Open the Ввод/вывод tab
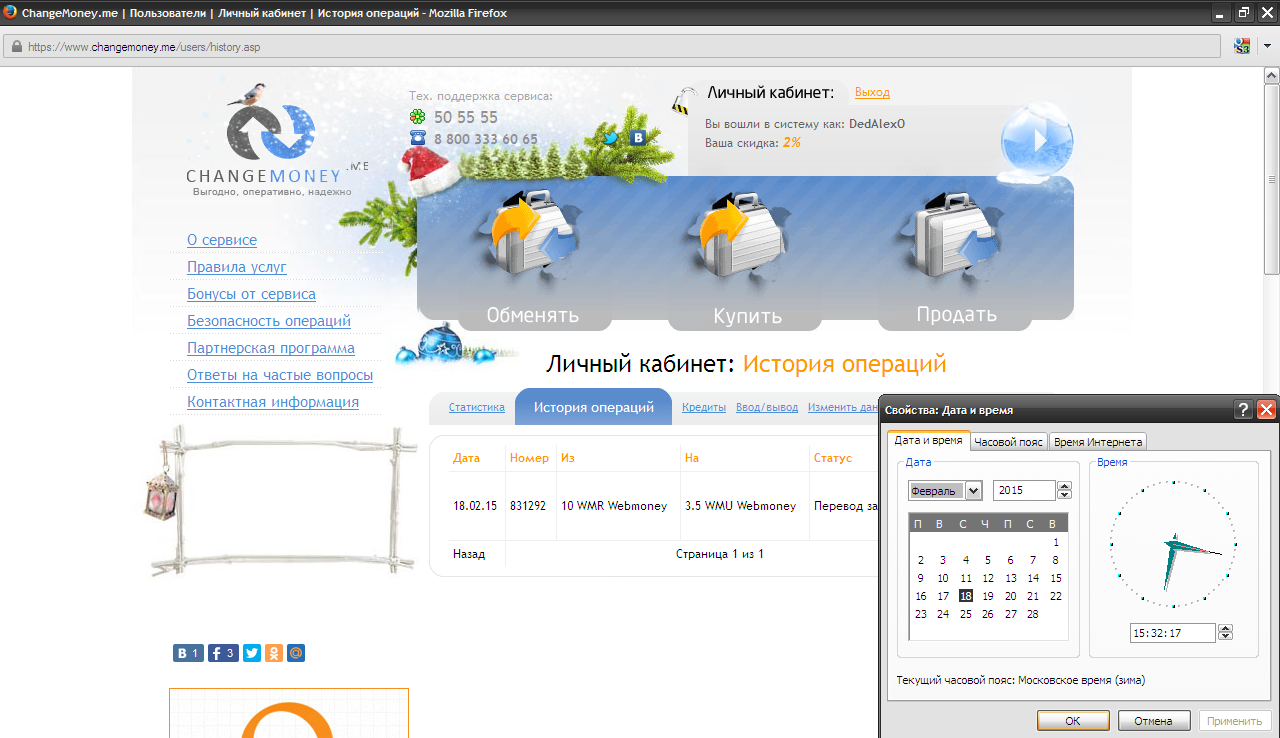The width and height of the screenshot is (1280, 738). tap(767, 407)
